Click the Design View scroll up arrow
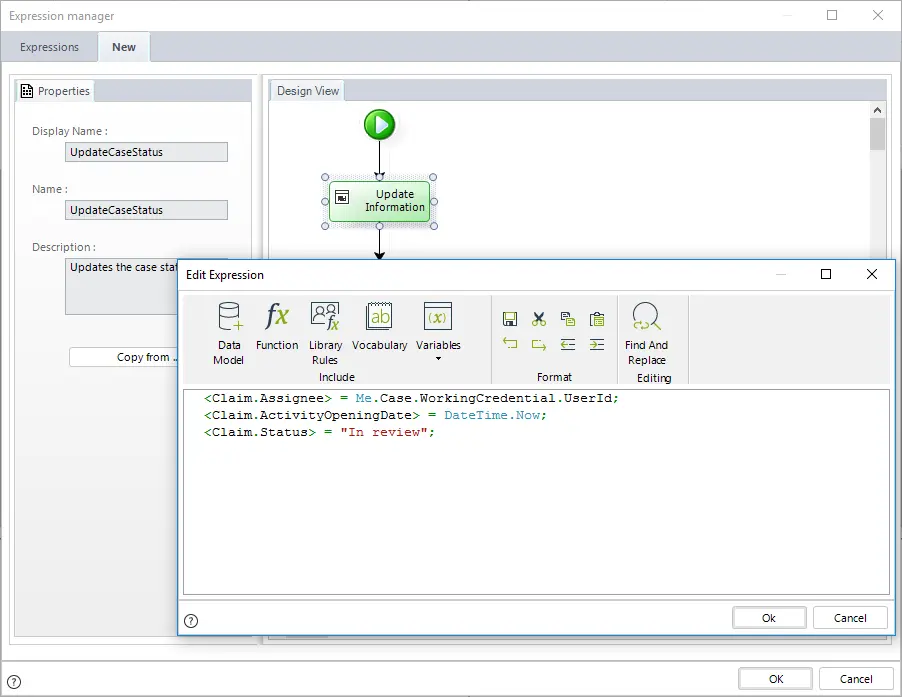Screen dimensions: 902x697 (877, 110)
